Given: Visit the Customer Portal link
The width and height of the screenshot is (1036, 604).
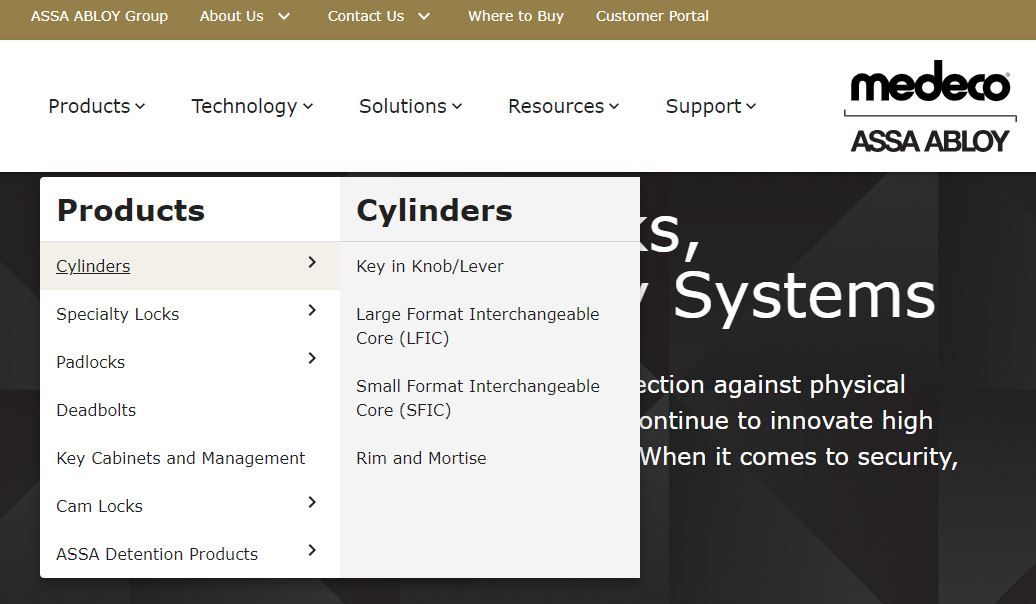Looking at the screenshot, I should [x=652, y=16].
